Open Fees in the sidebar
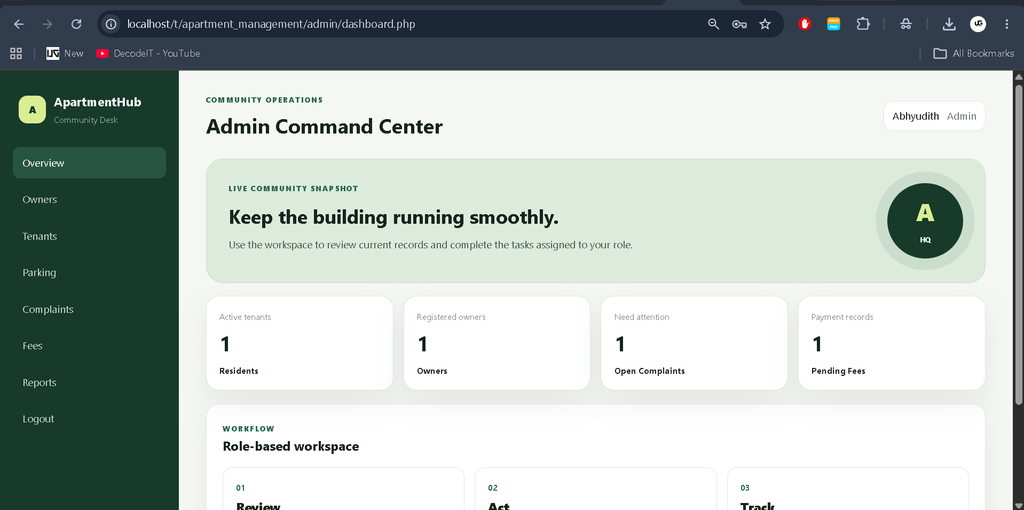This screenshot has height=510, width=1024. [89, 345]
